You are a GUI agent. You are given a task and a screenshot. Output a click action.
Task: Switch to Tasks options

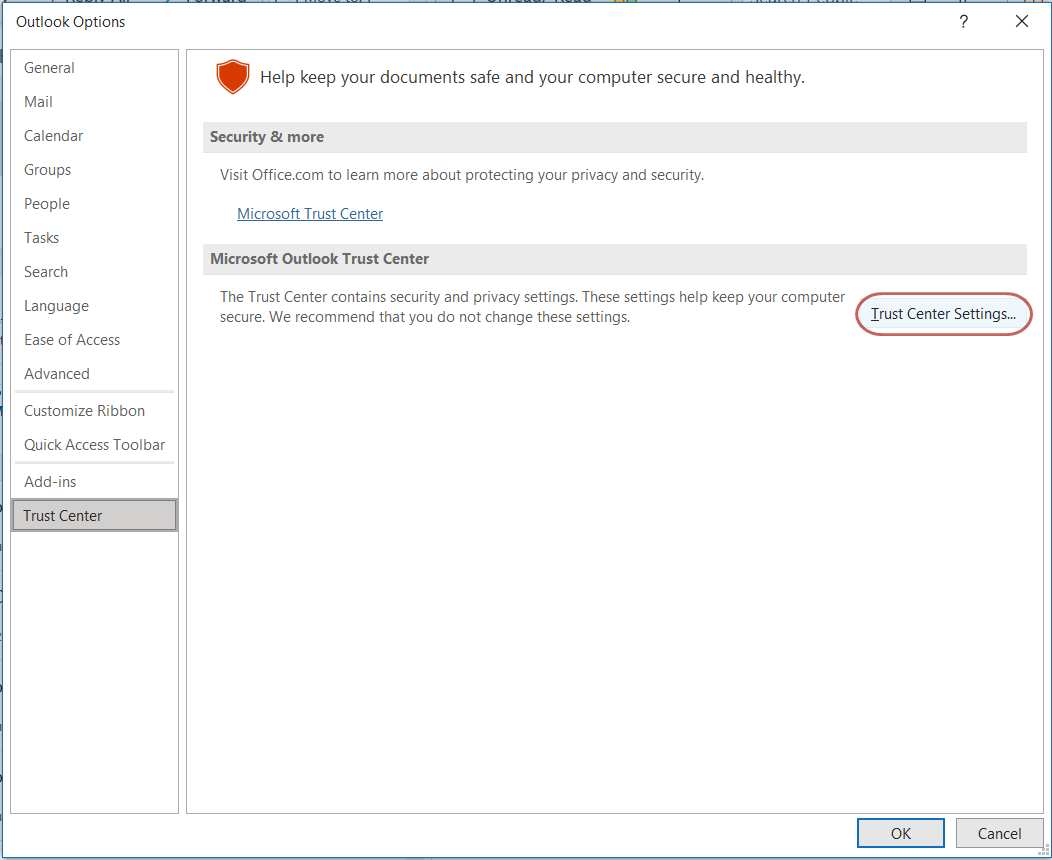[95, 238]
